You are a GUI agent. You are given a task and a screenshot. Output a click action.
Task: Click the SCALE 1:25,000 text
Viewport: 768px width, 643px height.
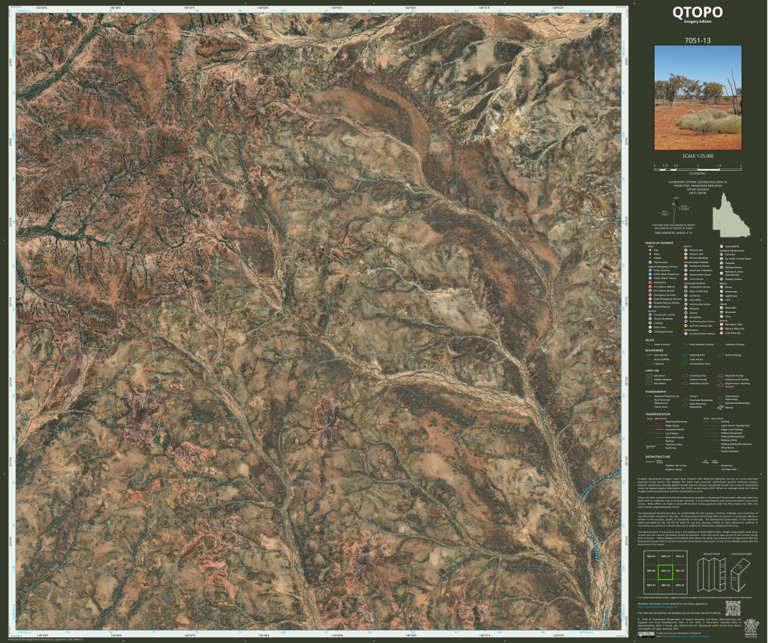[698, 156]
